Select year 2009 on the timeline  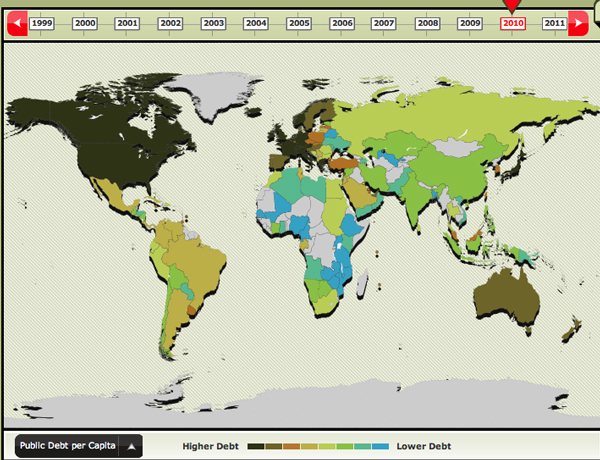(470, 23)
